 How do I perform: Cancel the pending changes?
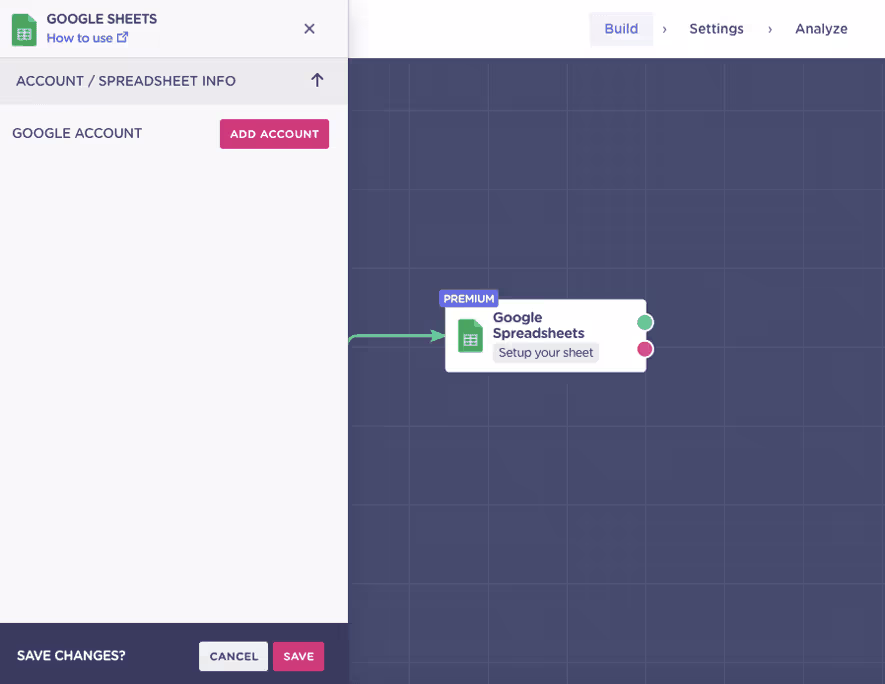point(234,656)
